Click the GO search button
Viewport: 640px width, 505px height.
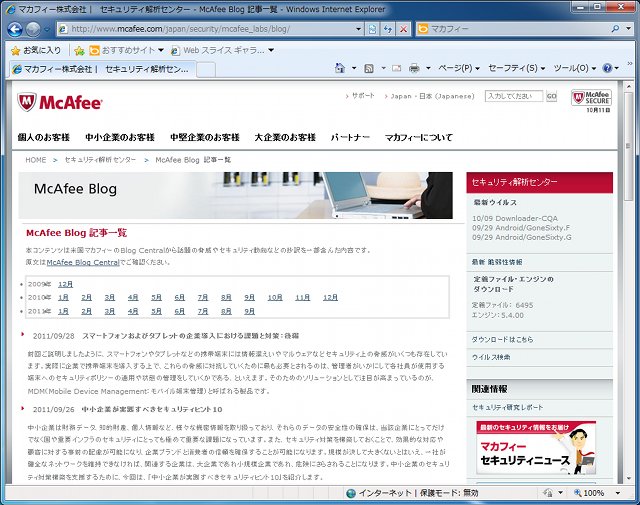(x=551, y=96)
